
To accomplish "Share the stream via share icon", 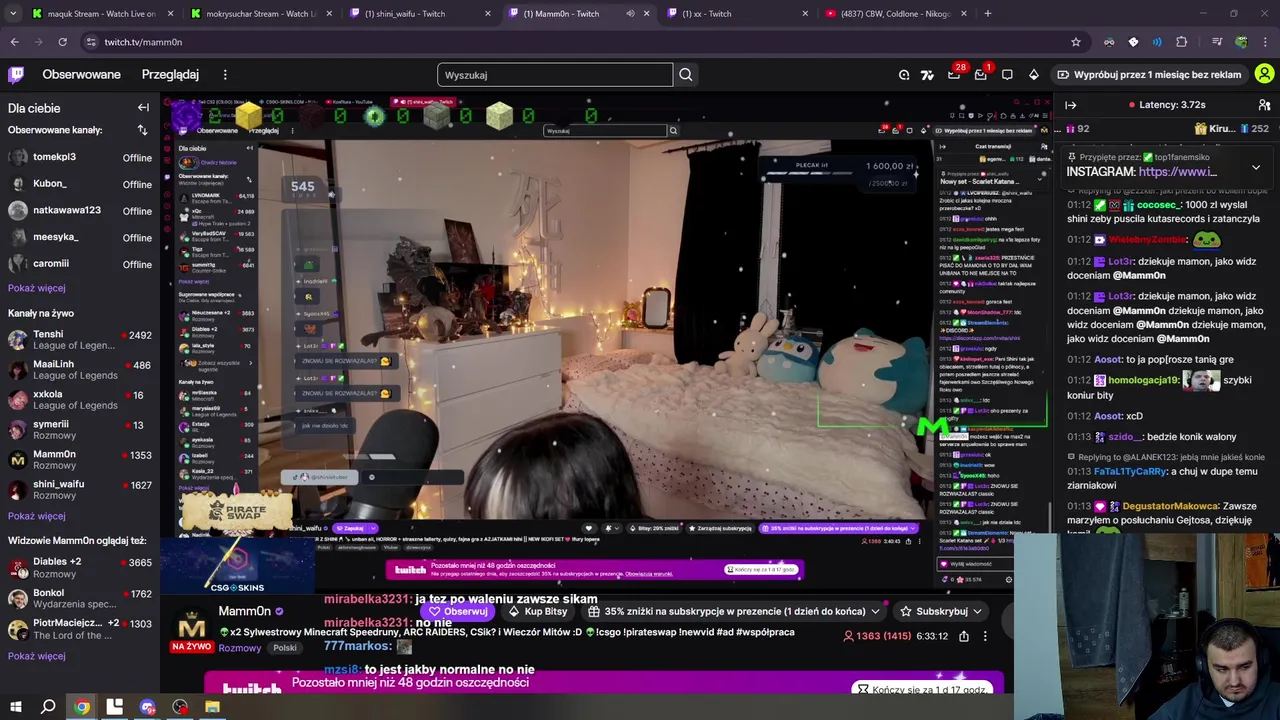I will 964,636.
